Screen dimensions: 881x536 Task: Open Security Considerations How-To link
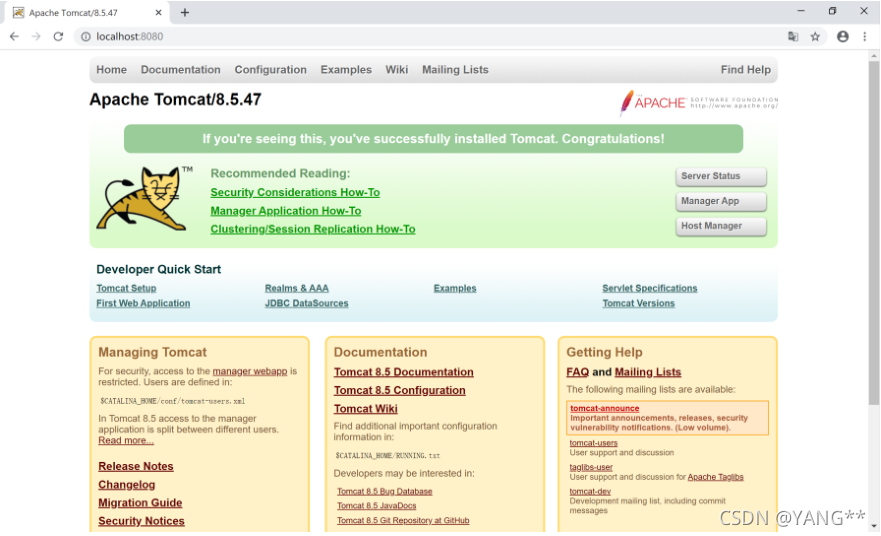[x=295, y=192]
